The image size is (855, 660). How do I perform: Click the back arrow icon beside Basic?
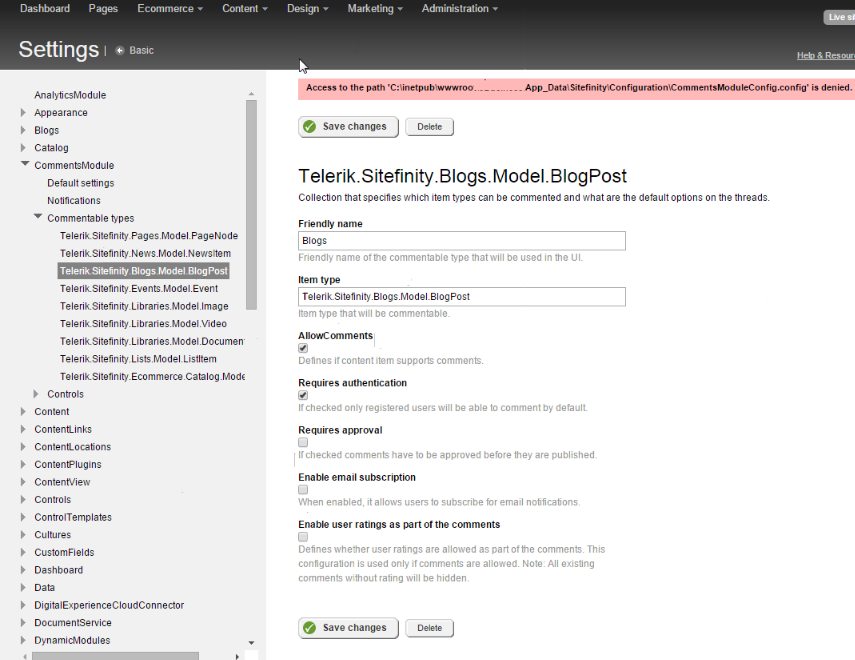tap(120, 51)
